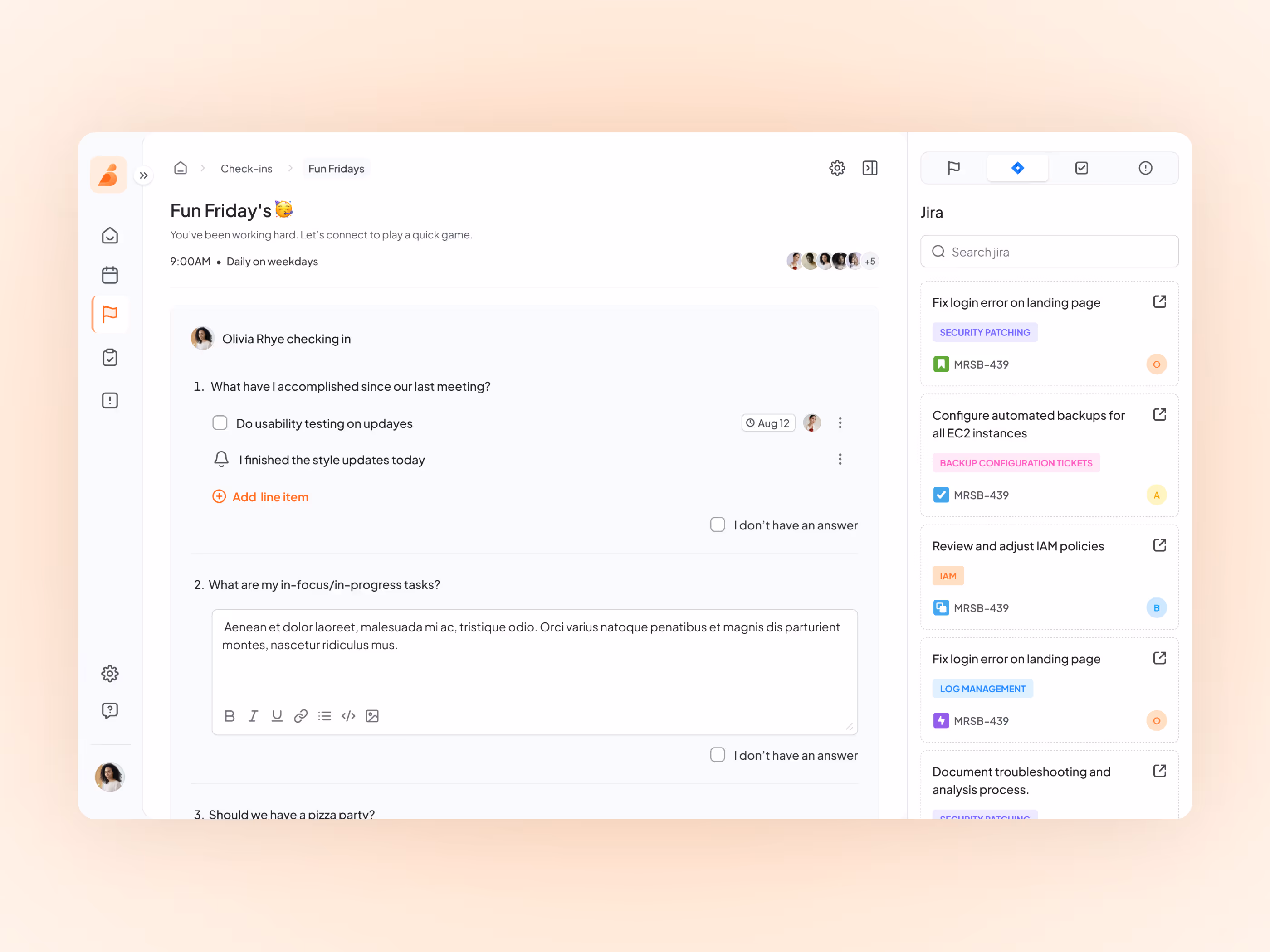Switch to the flag tab in panel
This screenshot has height=952, width=1270.
(954, 168)
